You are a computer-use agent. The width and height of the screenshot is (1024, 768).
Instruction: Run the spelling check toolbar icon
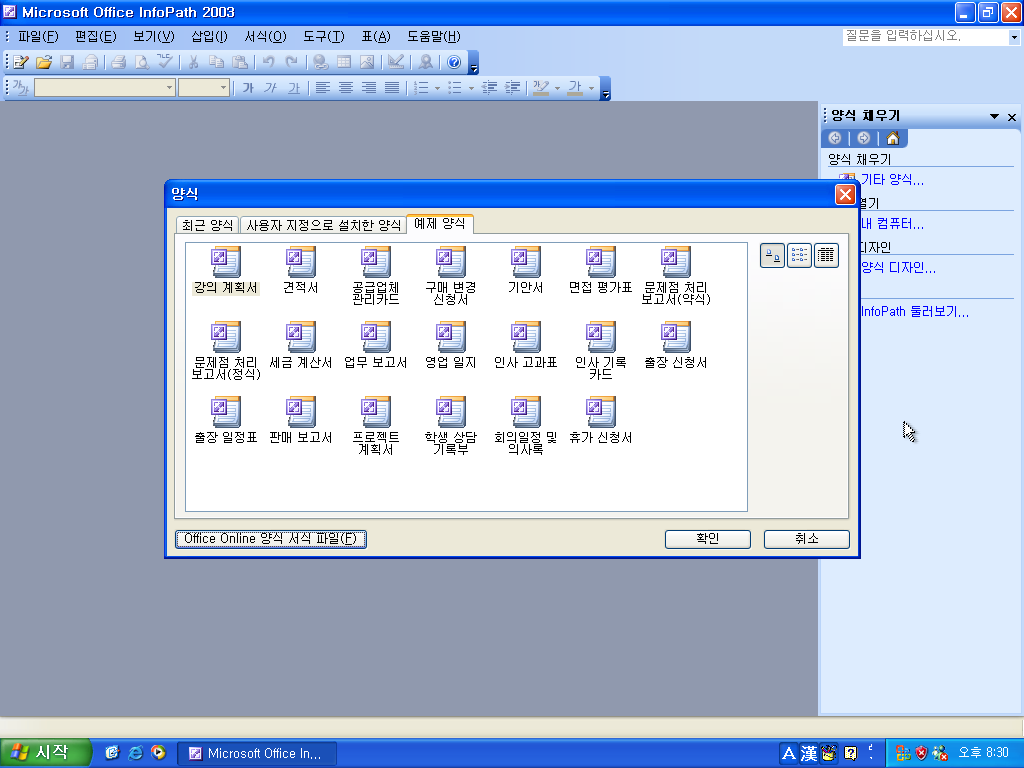(165, 62)
